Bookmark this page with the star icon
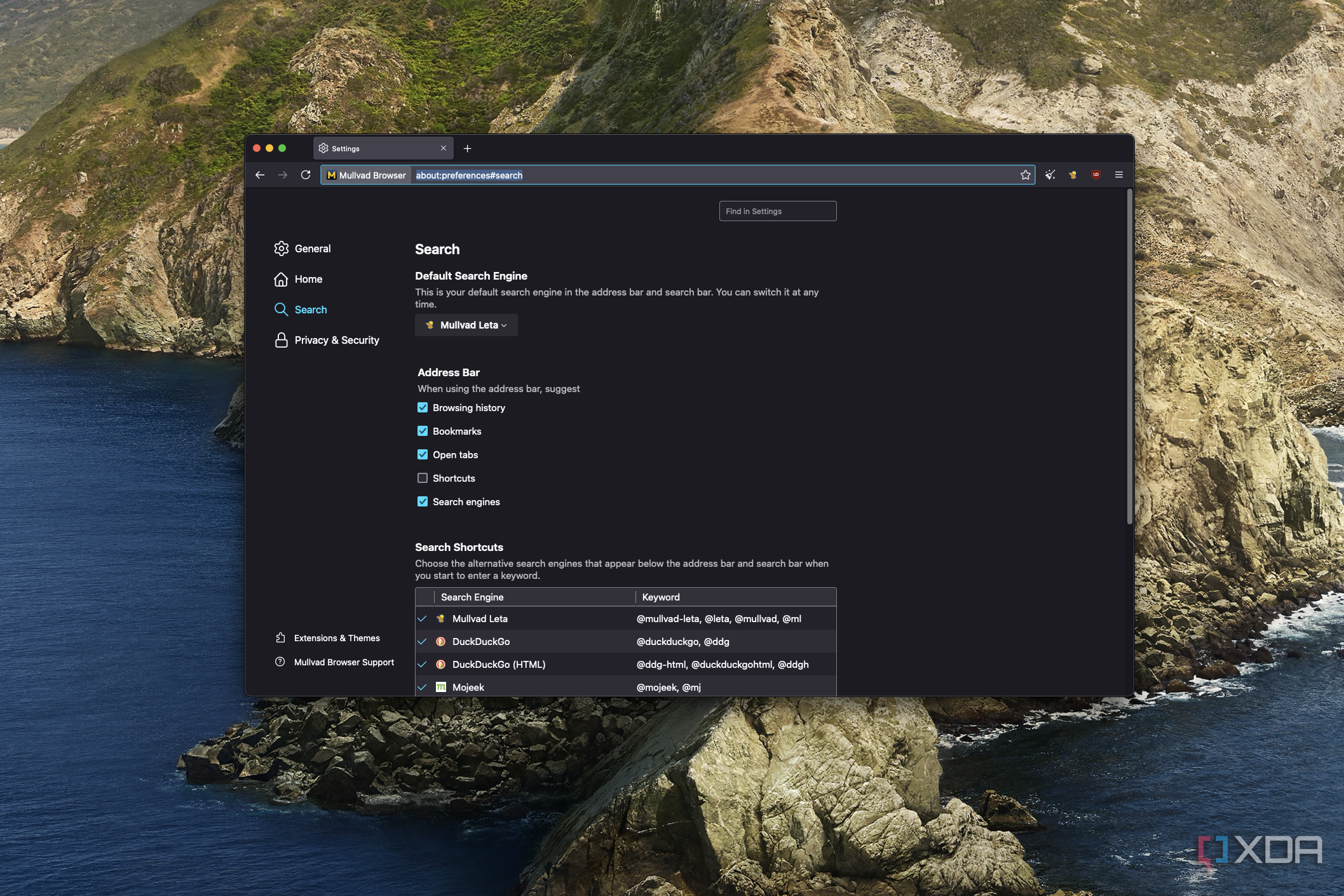 point(1025,175)
